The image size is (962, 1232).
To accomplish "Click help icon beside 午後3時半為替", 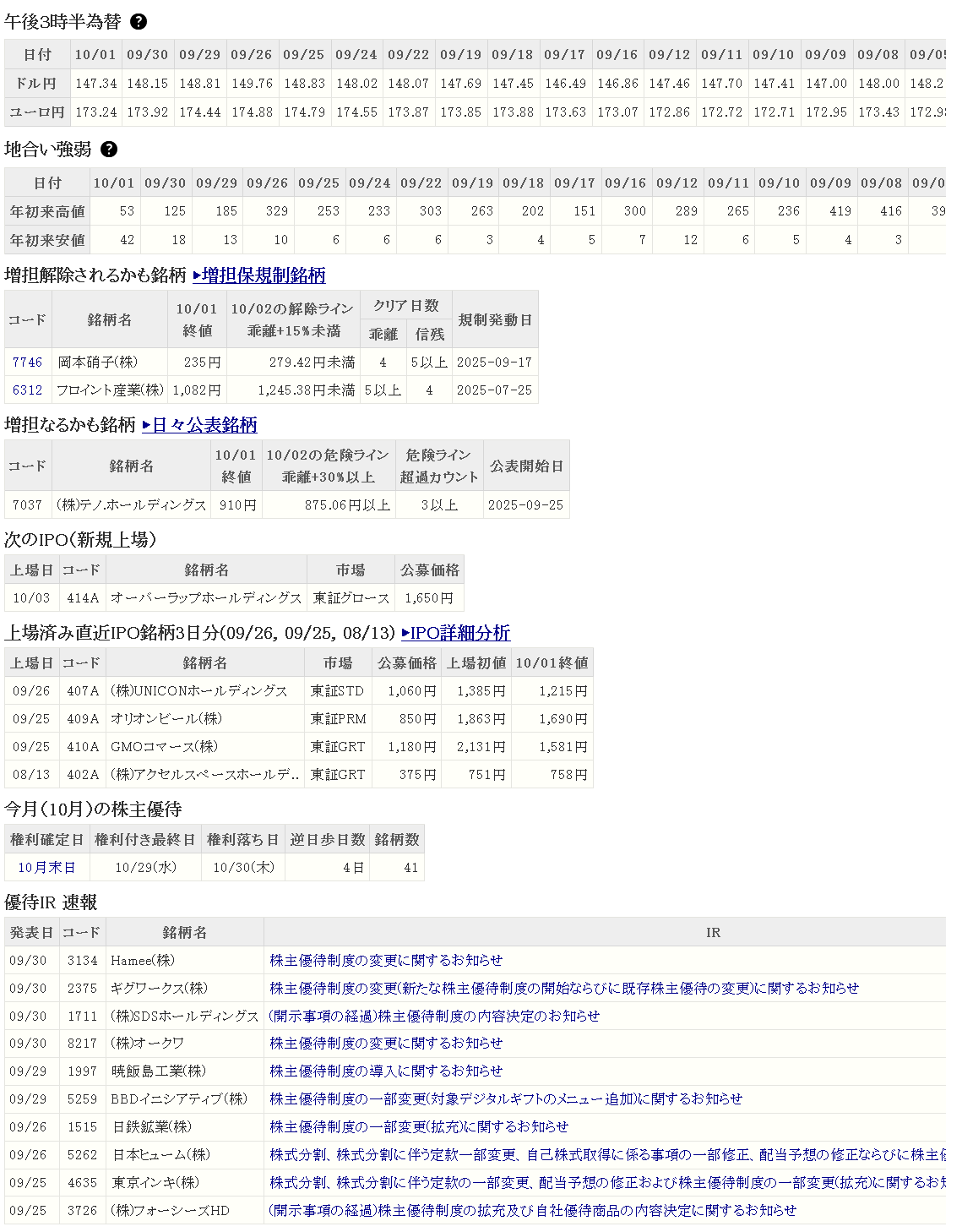I will click(x=139, y=22).
